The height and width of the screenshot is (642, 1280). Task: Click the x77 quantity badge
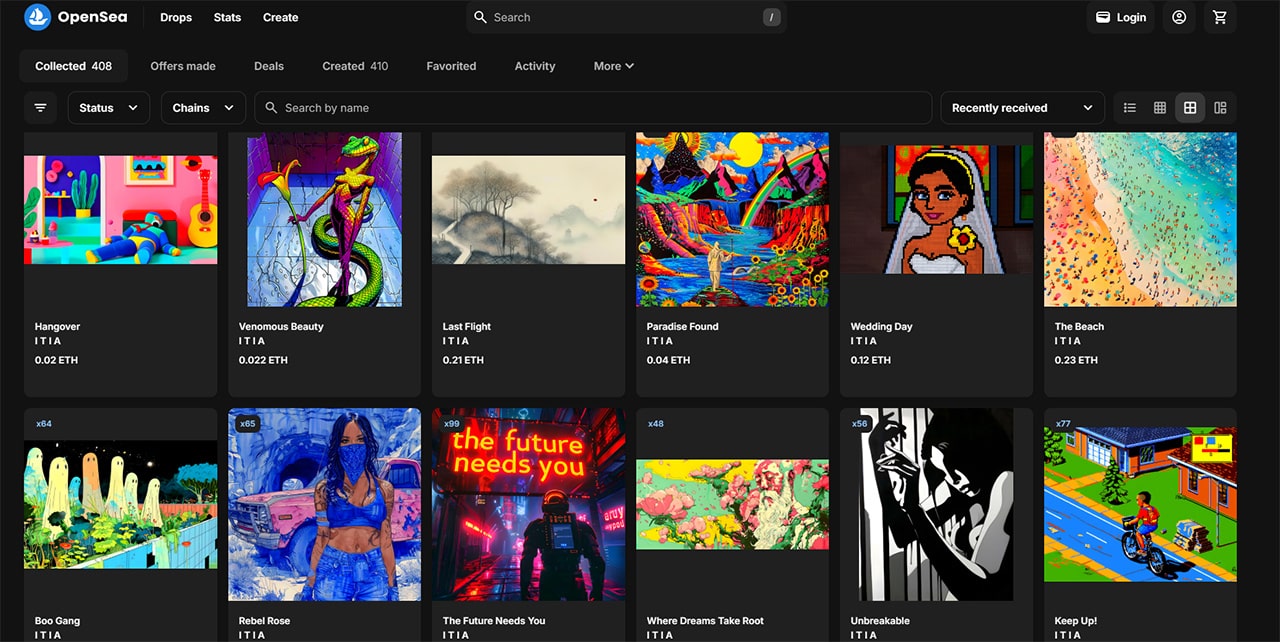[1064, 424]
